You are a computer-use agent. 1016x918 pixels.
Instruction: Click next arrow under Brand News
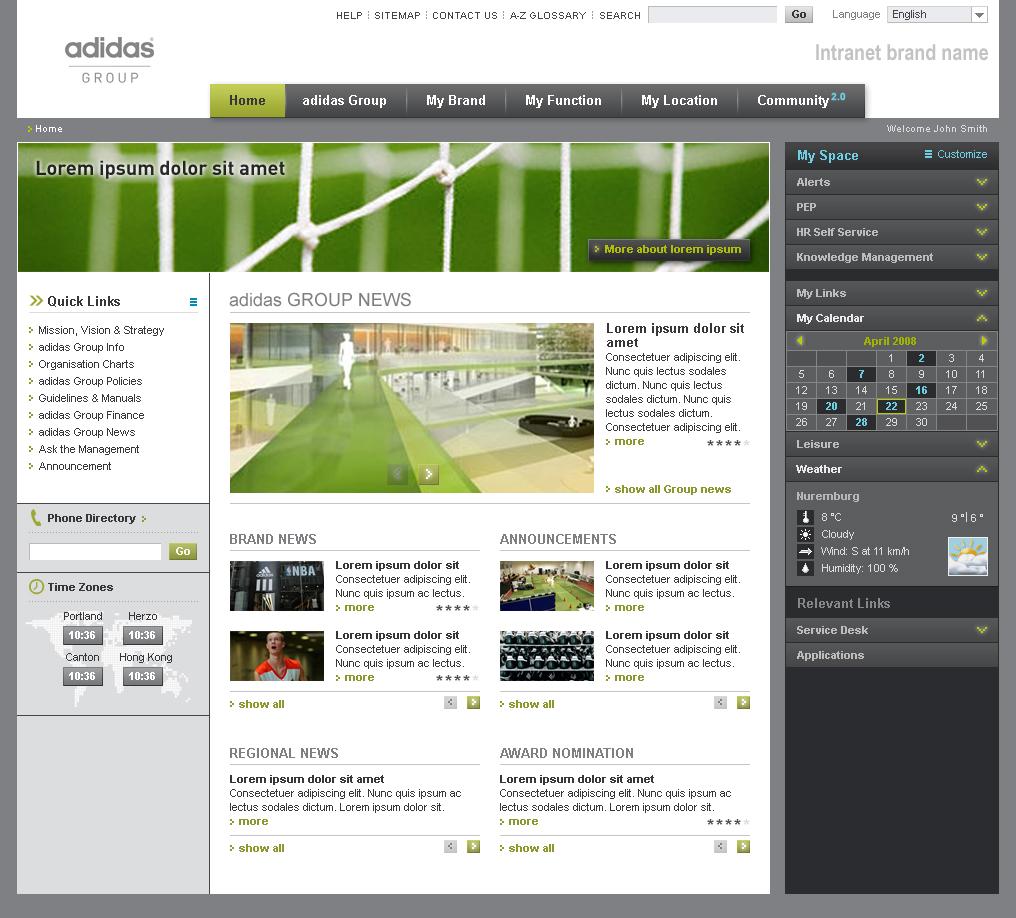[474, 702]
